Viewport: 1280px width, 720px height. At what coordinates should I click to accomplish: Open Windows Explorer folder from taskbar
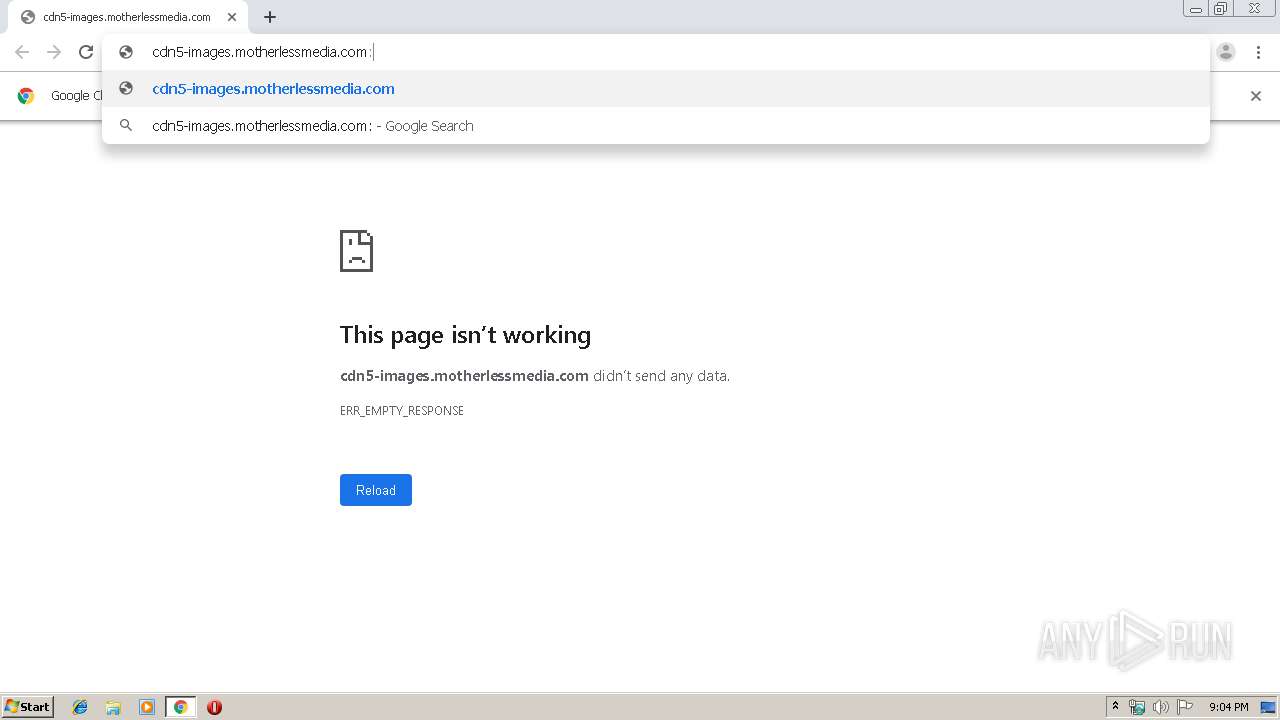113,707
